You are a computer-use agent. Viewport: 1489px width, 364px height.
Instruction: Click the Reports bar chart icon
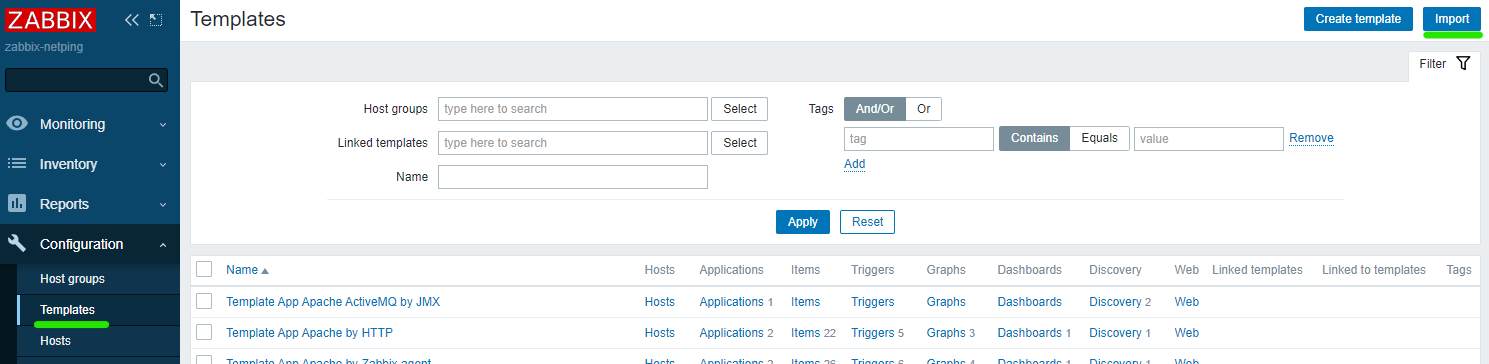(17, 204)
